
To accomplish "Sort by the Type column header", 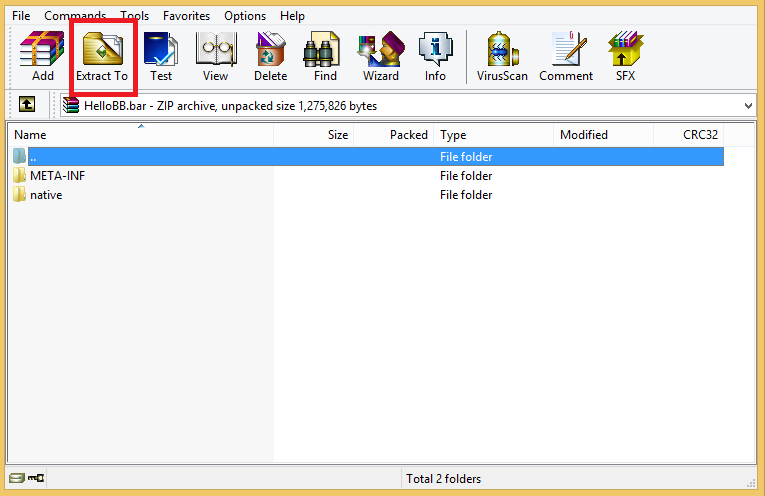I will coord(494,135).
